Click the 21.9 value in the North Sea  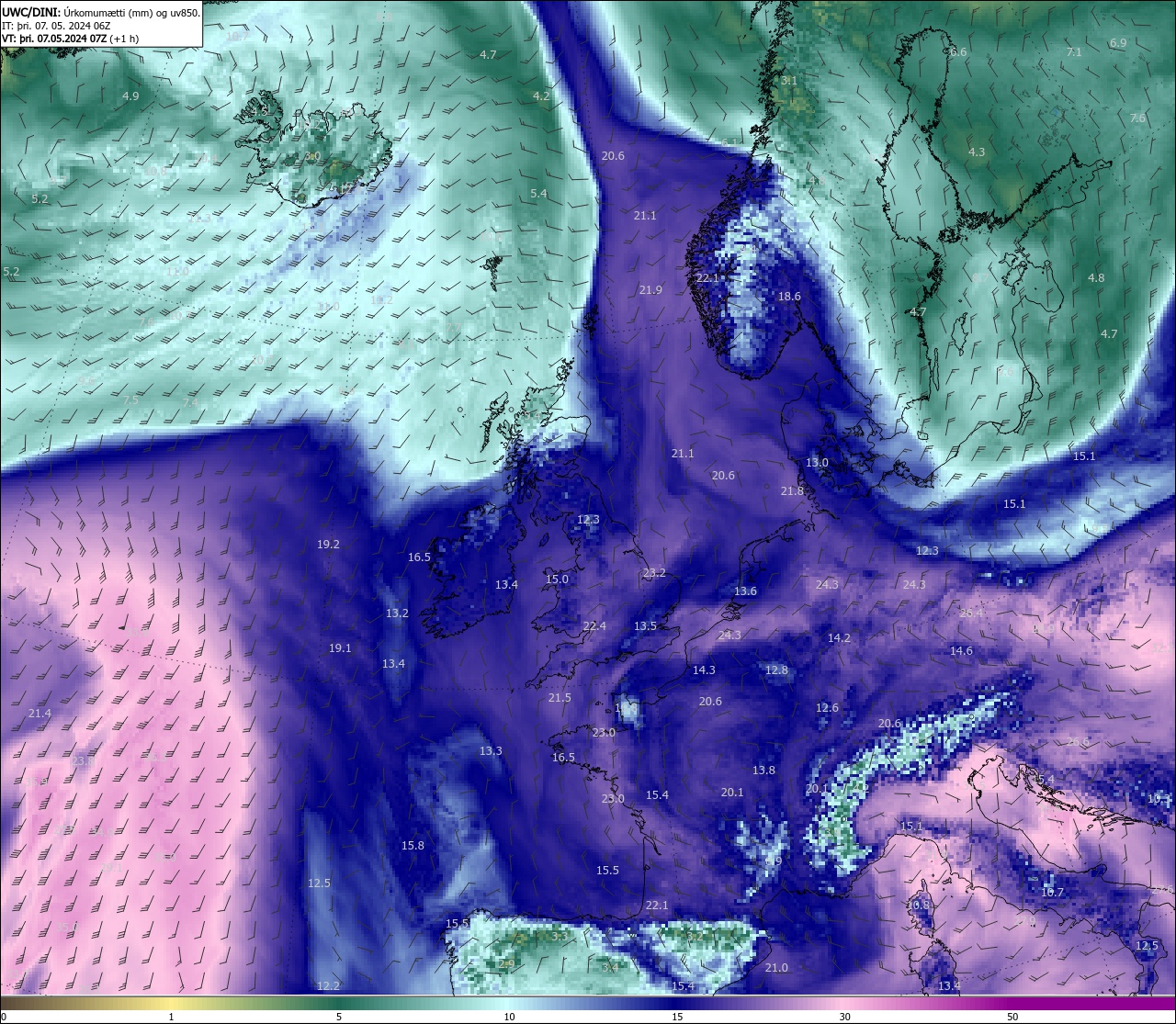tap(650, 289)
